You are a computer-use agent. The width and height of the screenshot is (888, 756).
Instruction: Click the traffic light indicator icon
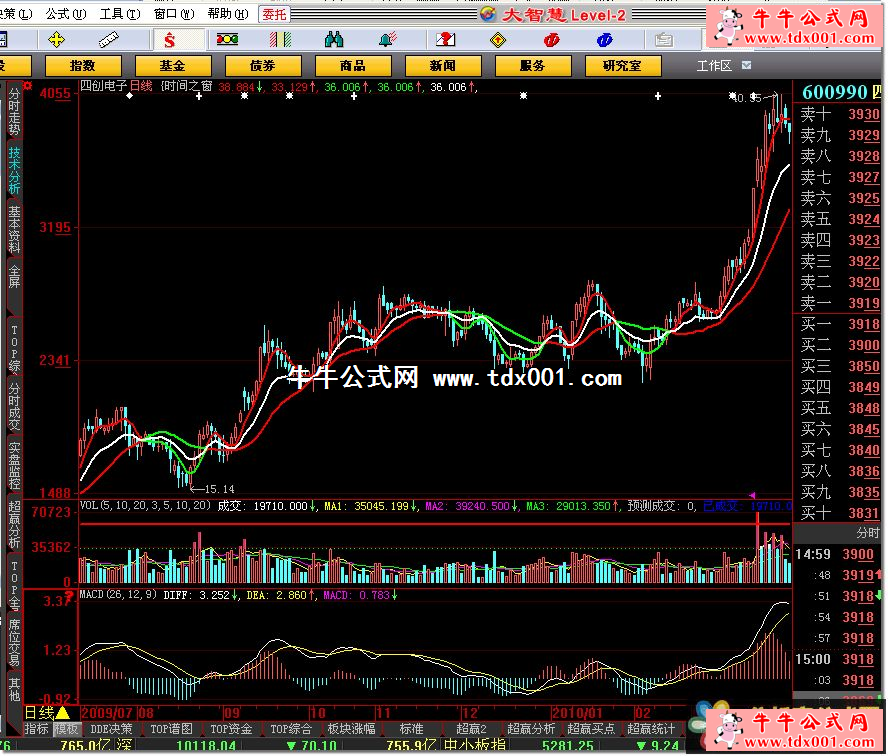point(227,40)
